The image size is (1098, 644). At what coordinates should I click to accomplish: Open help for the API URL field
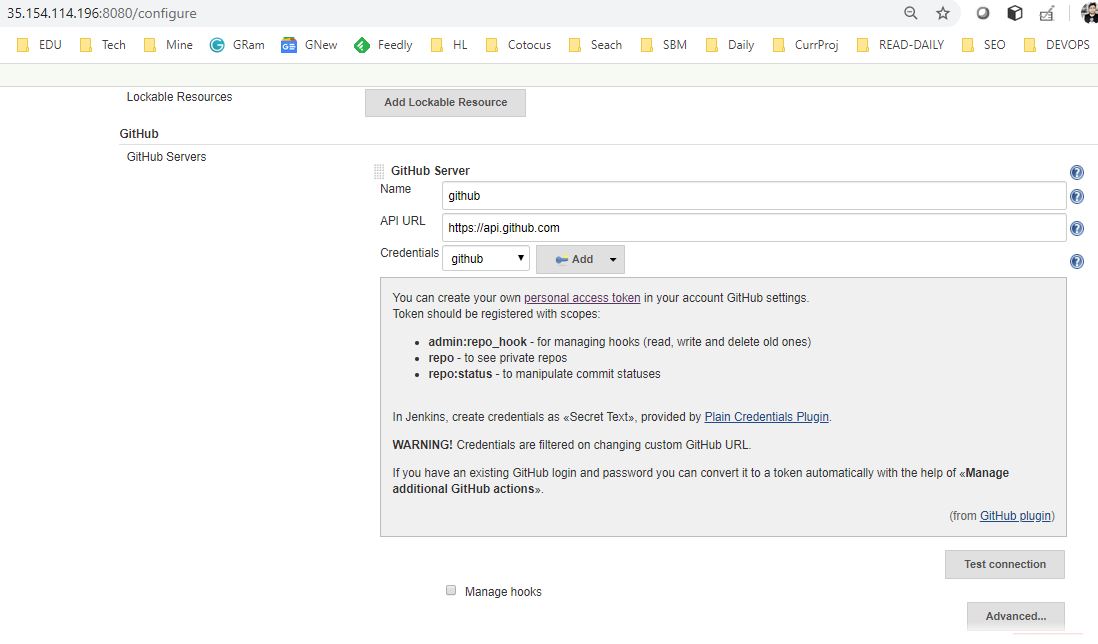pyautogui.click(x=1077, y=229)
